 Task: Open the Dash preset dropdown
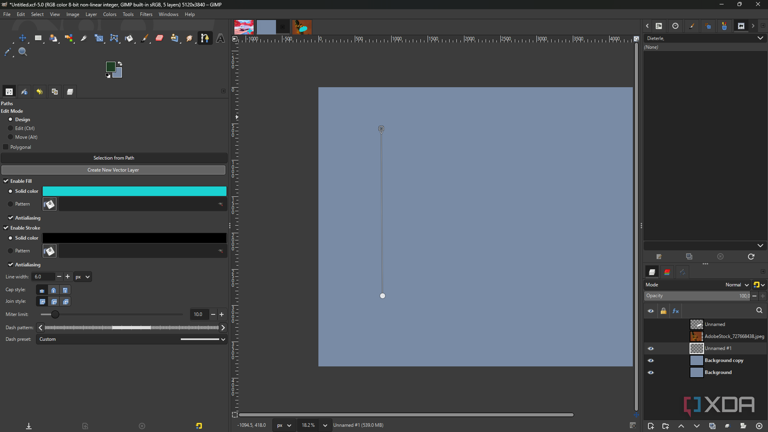coord(131,339)
